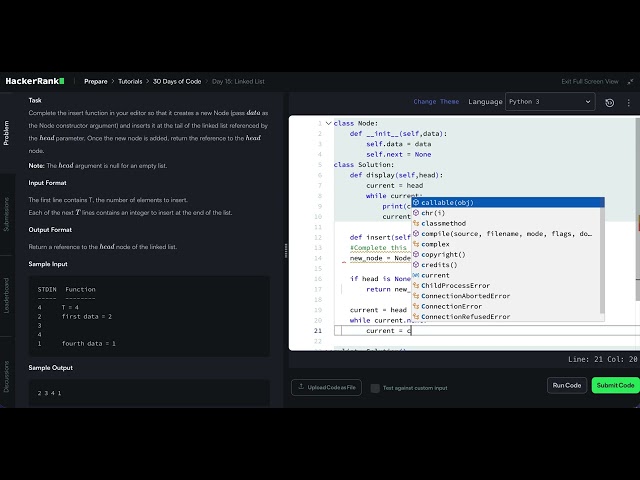Select copyright() autocomplete suggestion

(x=505, y=254)
